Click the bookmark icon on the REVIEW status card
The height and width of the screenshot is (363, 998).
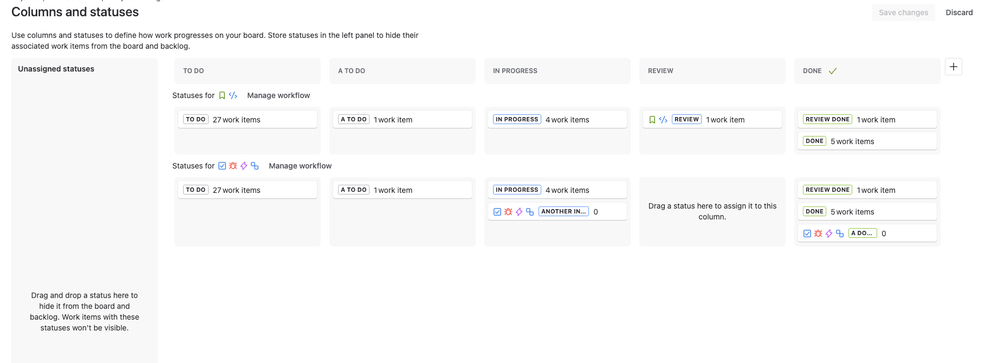[x=652, y=120]
